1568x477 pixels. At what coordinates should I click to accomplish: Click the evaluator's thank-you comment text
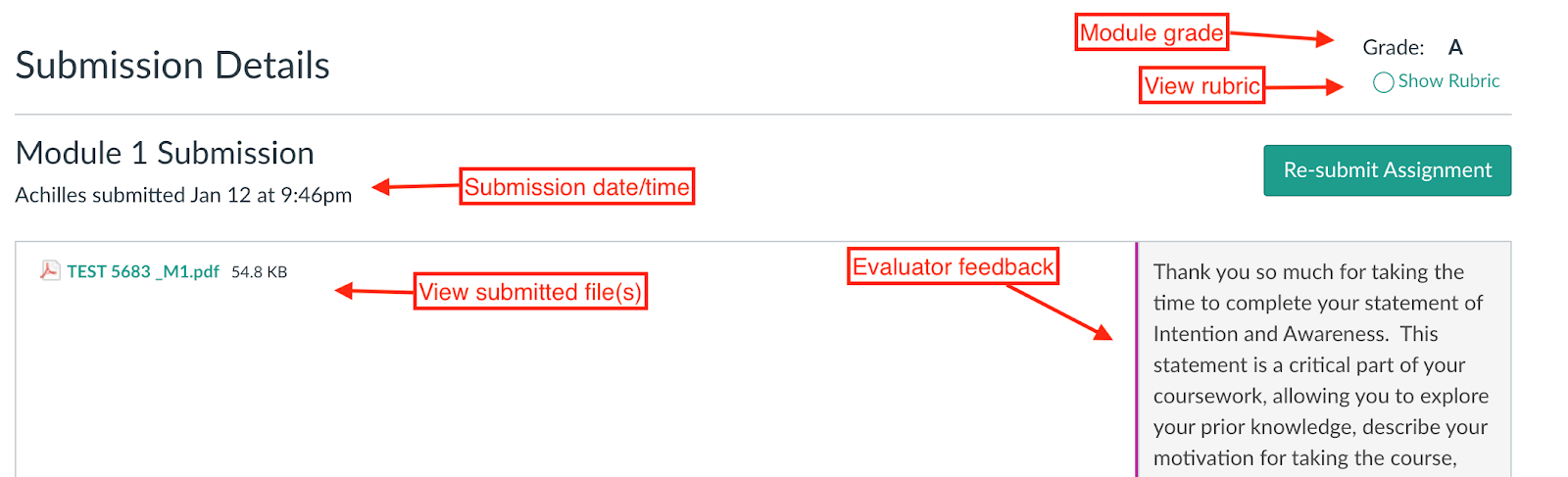point(1318,364)
